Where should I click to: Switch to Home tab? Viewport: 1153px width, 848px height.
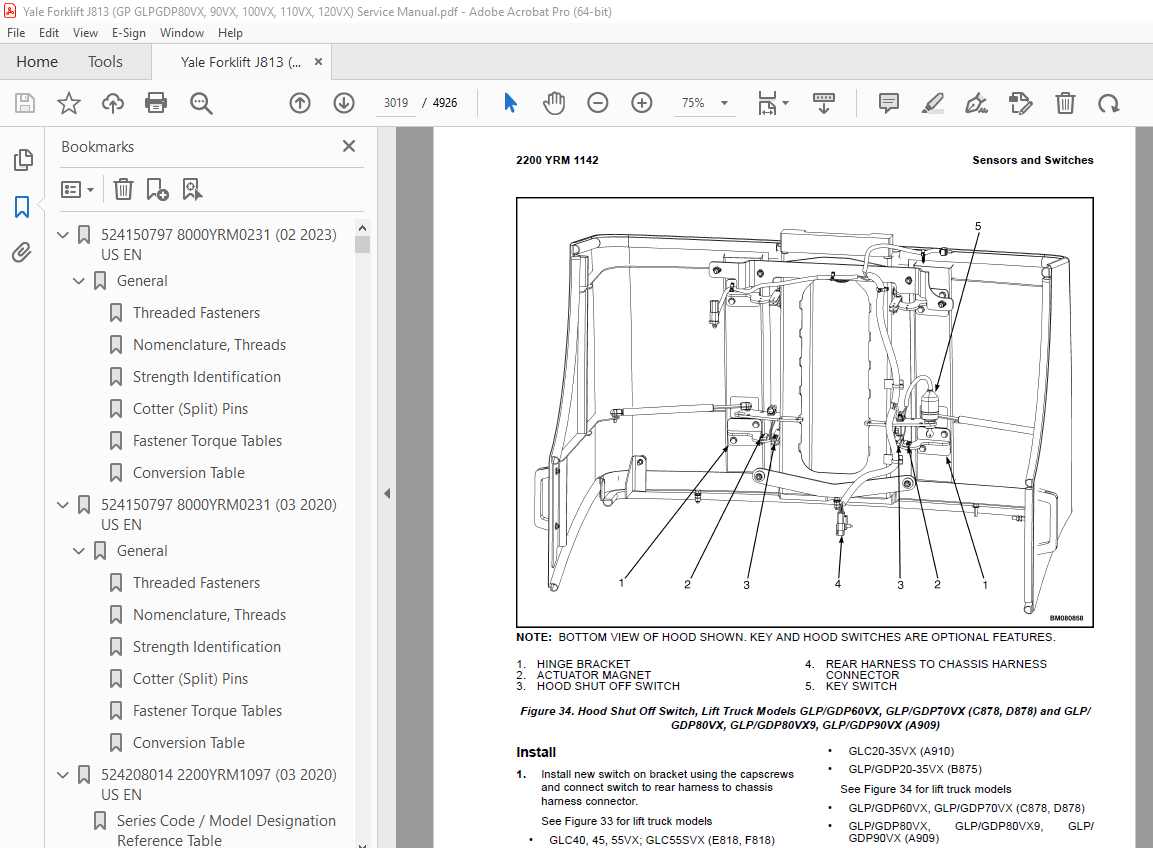tap(37, 62)
